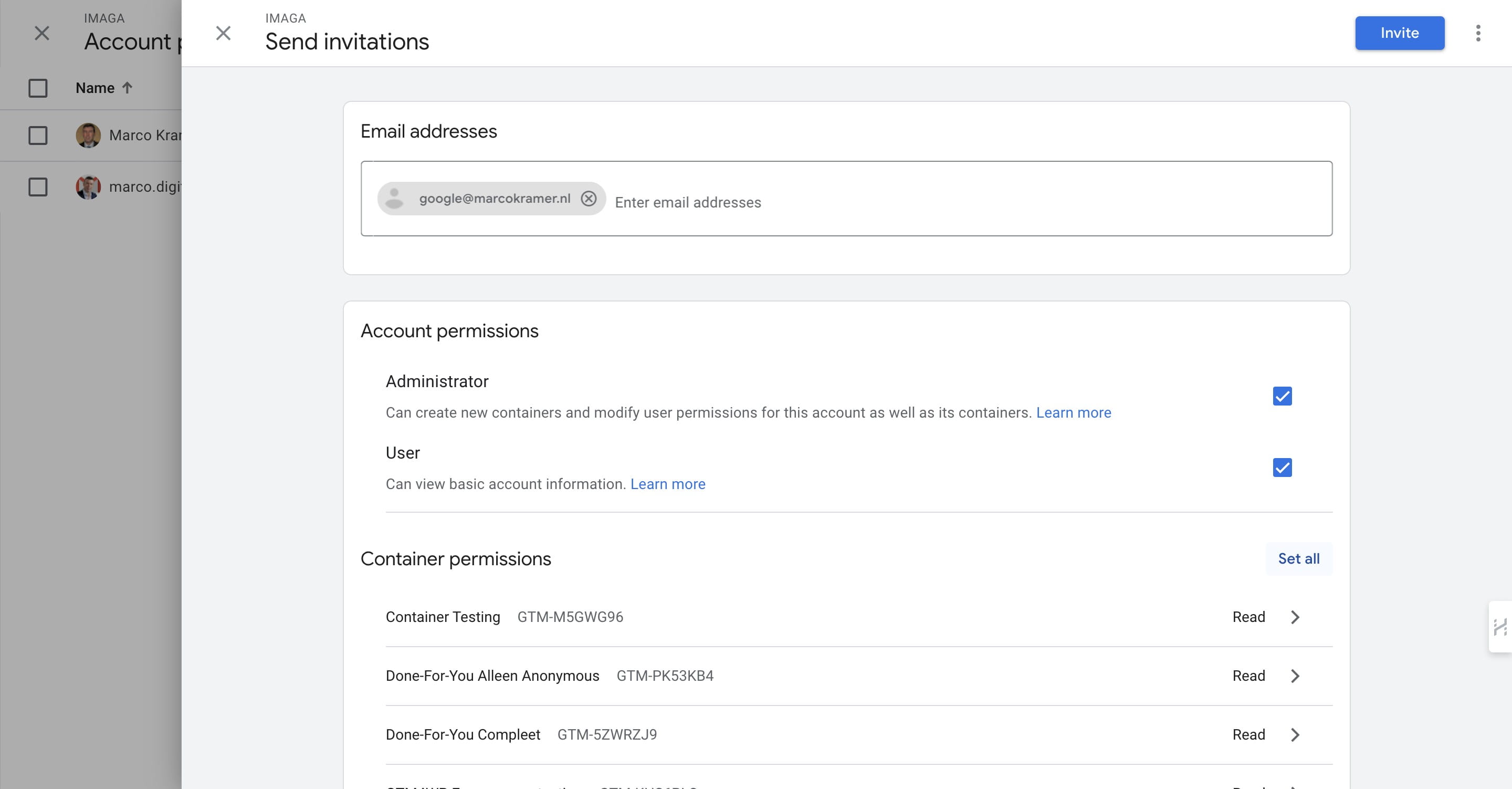Close the Account permissions panel
This screenshot has height=789, width=1512.
tap(41, 34)
